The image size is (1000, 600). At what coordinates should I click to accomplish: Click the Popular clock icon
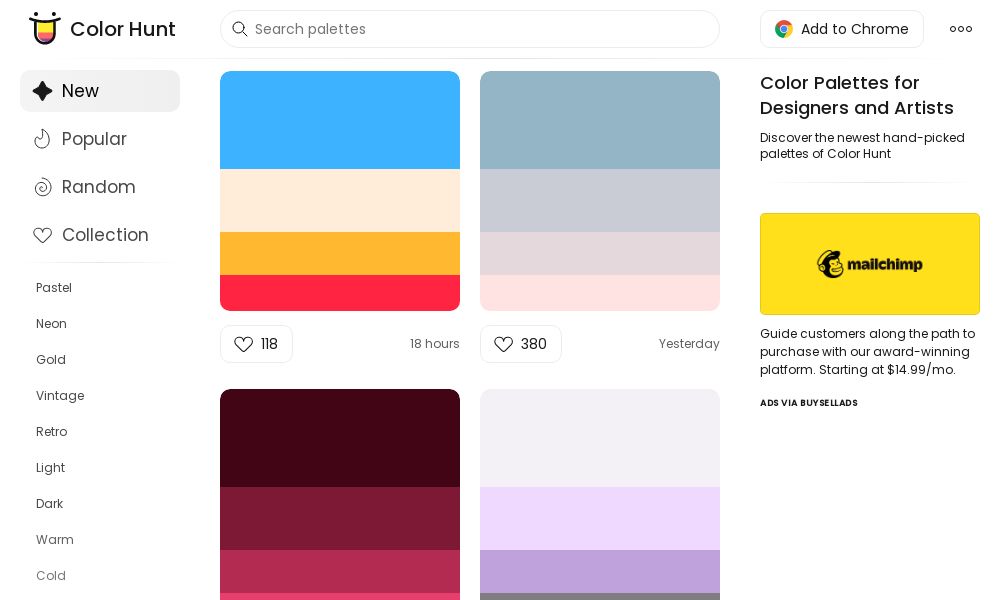click(43, 139)
